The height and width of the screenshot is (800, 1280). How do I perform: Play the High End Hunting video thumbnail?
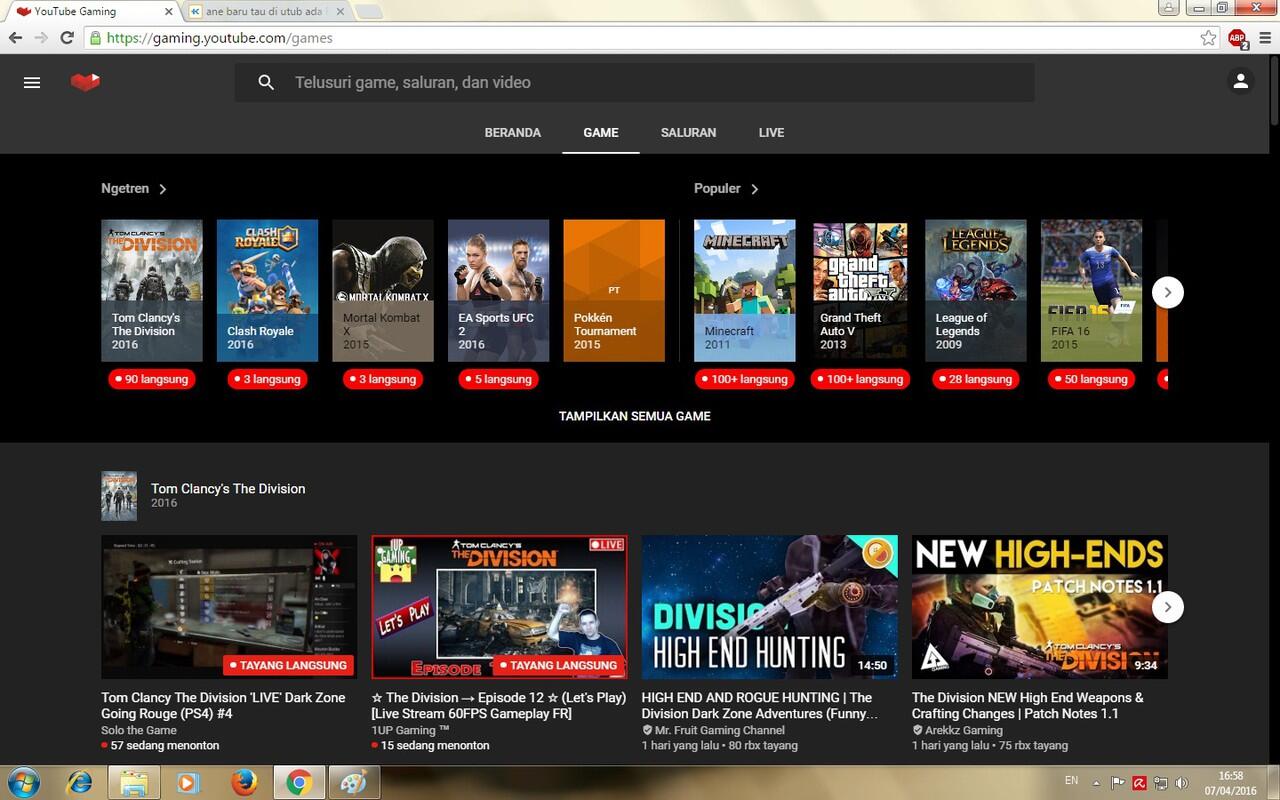[770, 607]
